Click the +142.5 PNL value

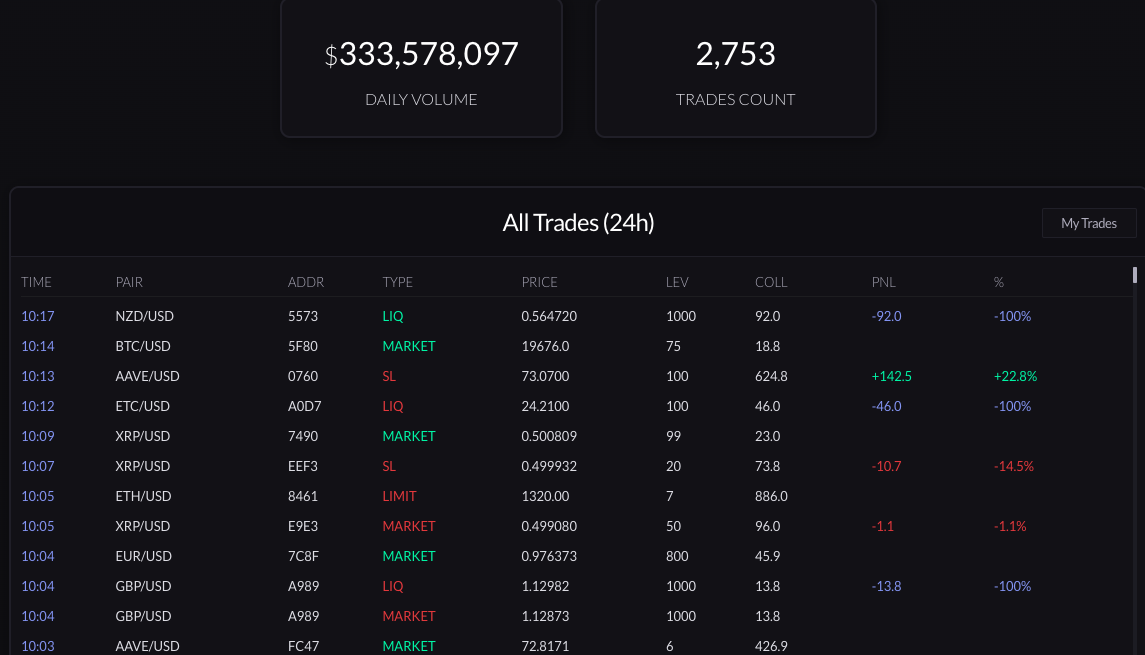tap(892, 376)
